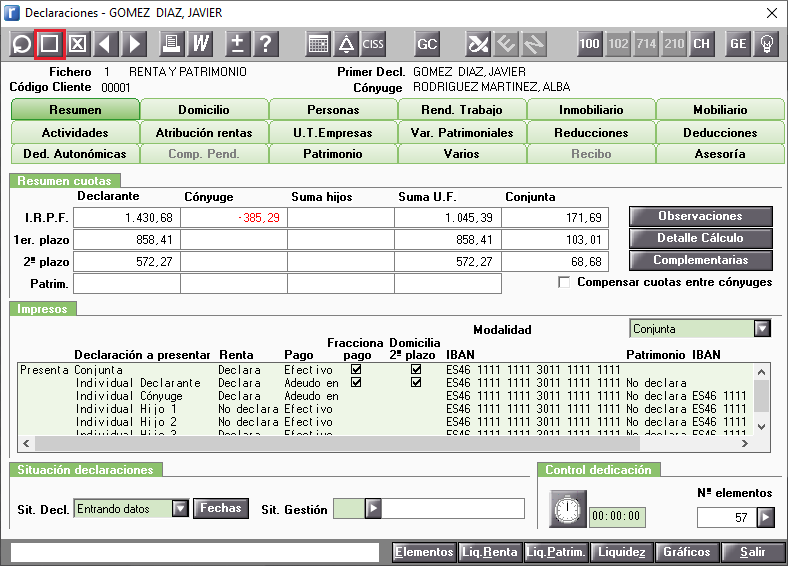Click the triangle warning-style toolbar icon

tap(346, 44)
